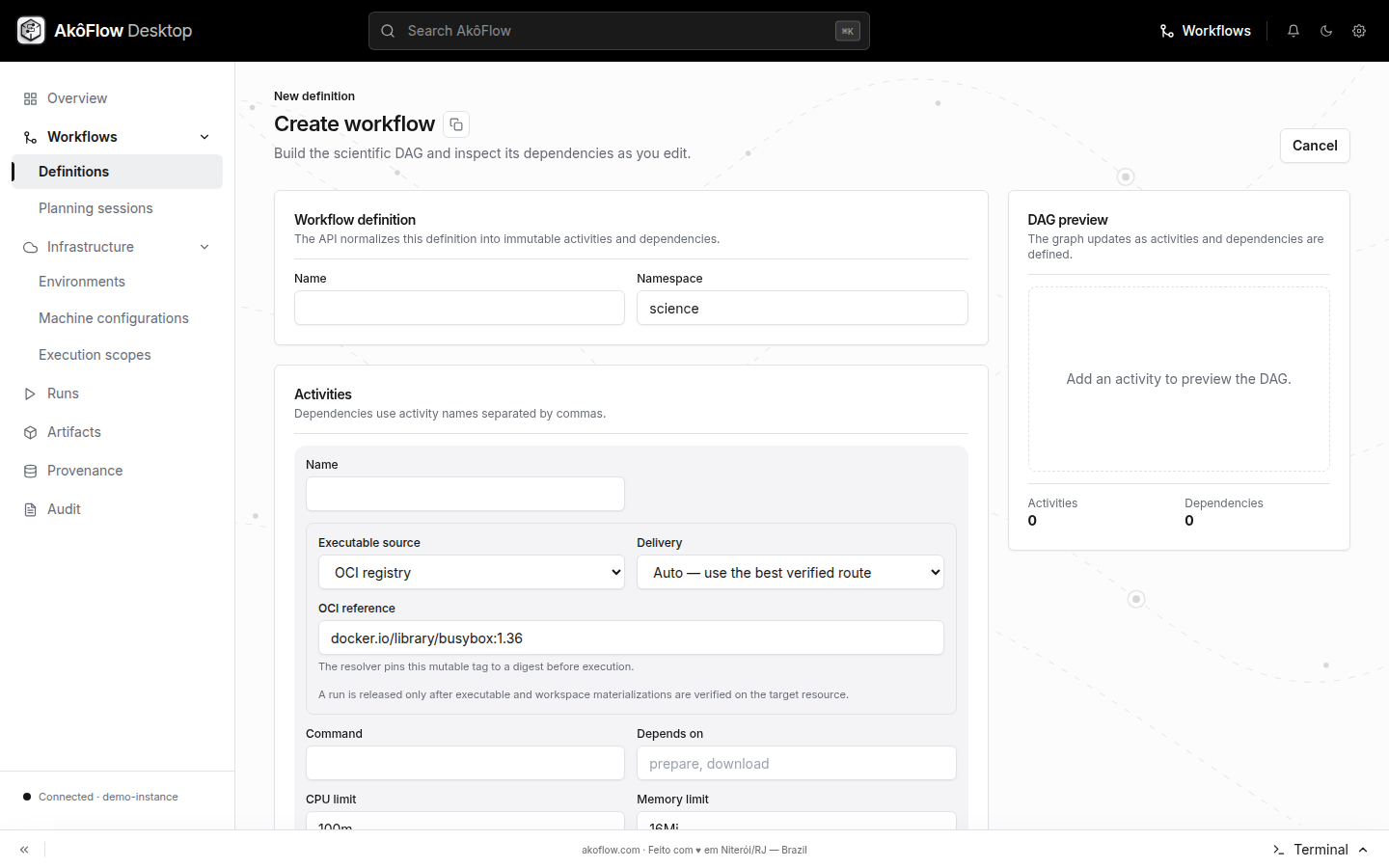This screenshot has width=1389, height=868.
Task: Focus the Search AkôFlow field
Action: pos(619,31)
